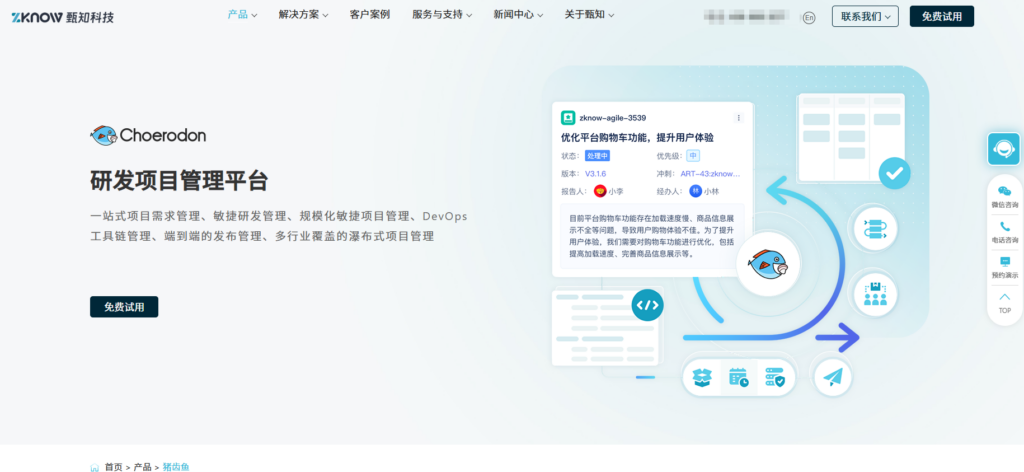Expand the 服务与支持 dropdown menu
The image size is (1024, 472).
click(442, 15)
